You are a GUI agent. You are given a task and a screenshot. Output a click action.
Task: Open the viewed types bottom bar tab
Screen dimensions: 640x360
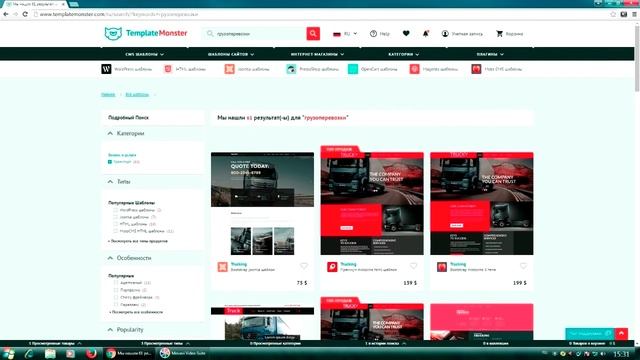click(165, 343)
